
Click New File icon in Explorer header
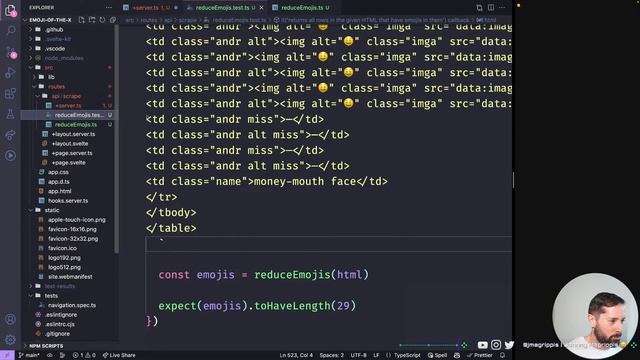[81, 20]
